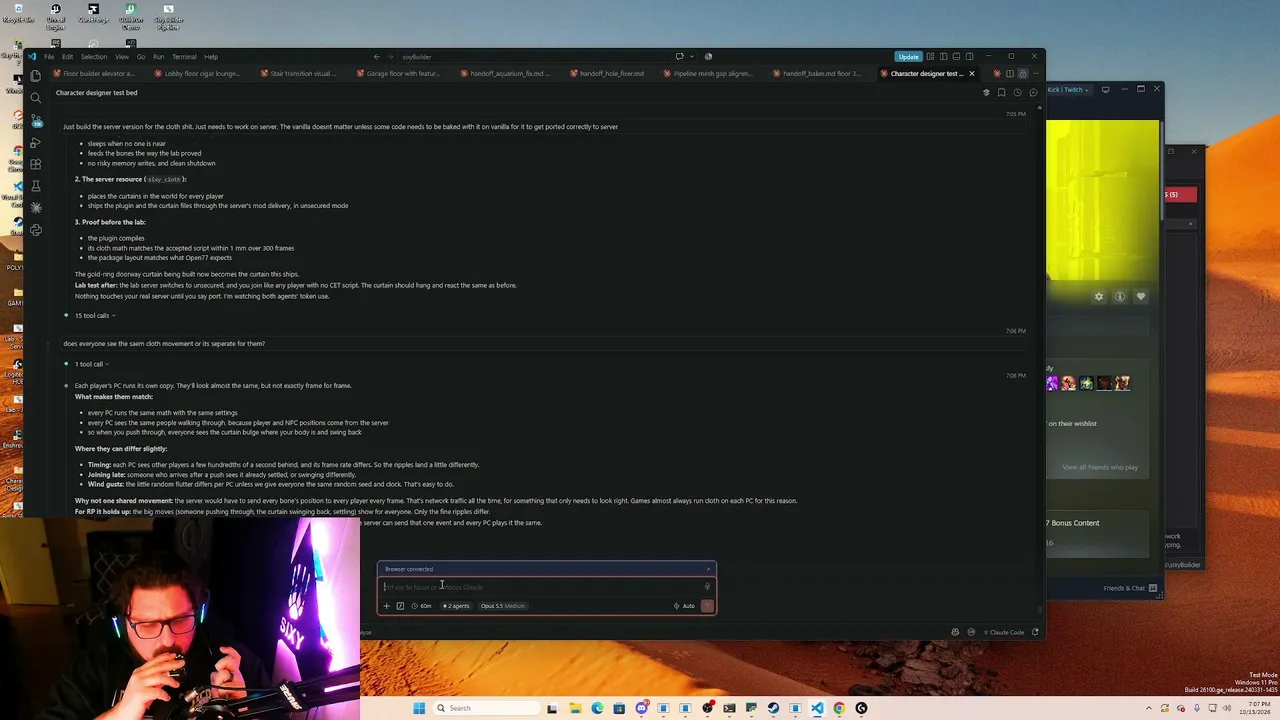Open the Claude Code spark view
Viewport: 1280px width, 720px height.
pyautogui.click(x=36, y=208)
